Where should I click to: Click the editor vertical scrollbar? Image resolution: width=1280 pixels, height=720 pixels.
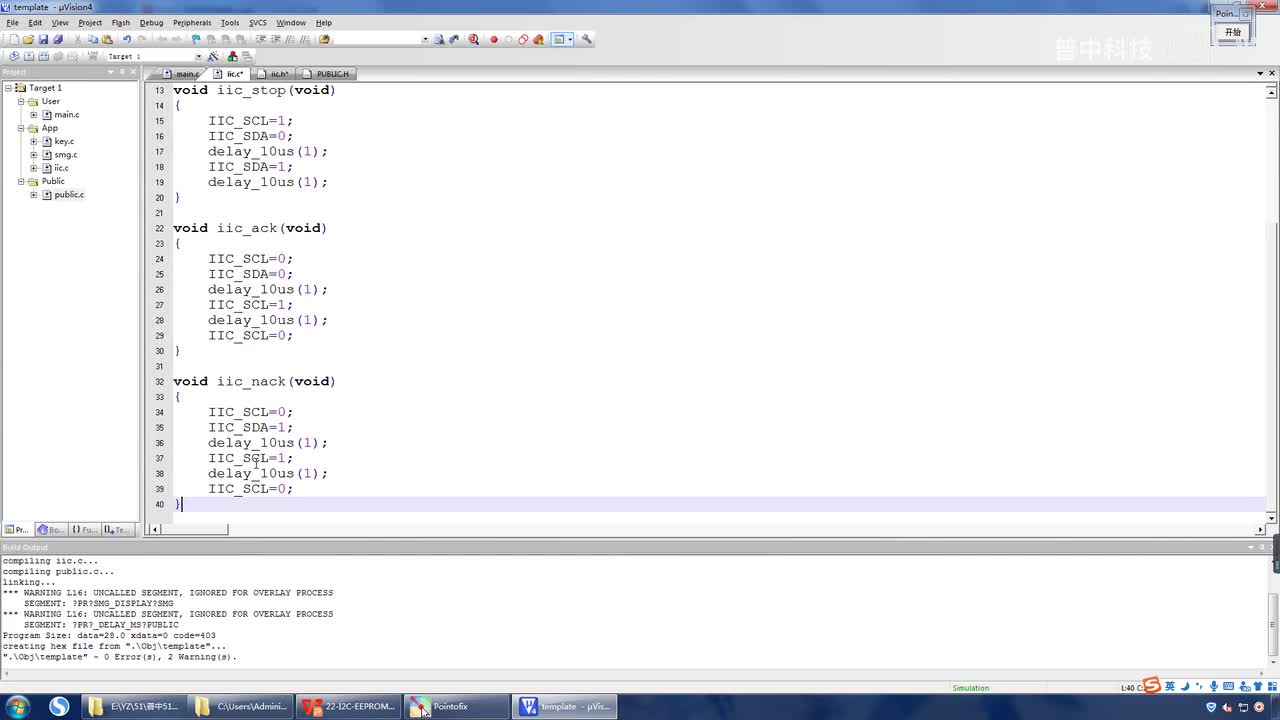tap(1272, 302)
